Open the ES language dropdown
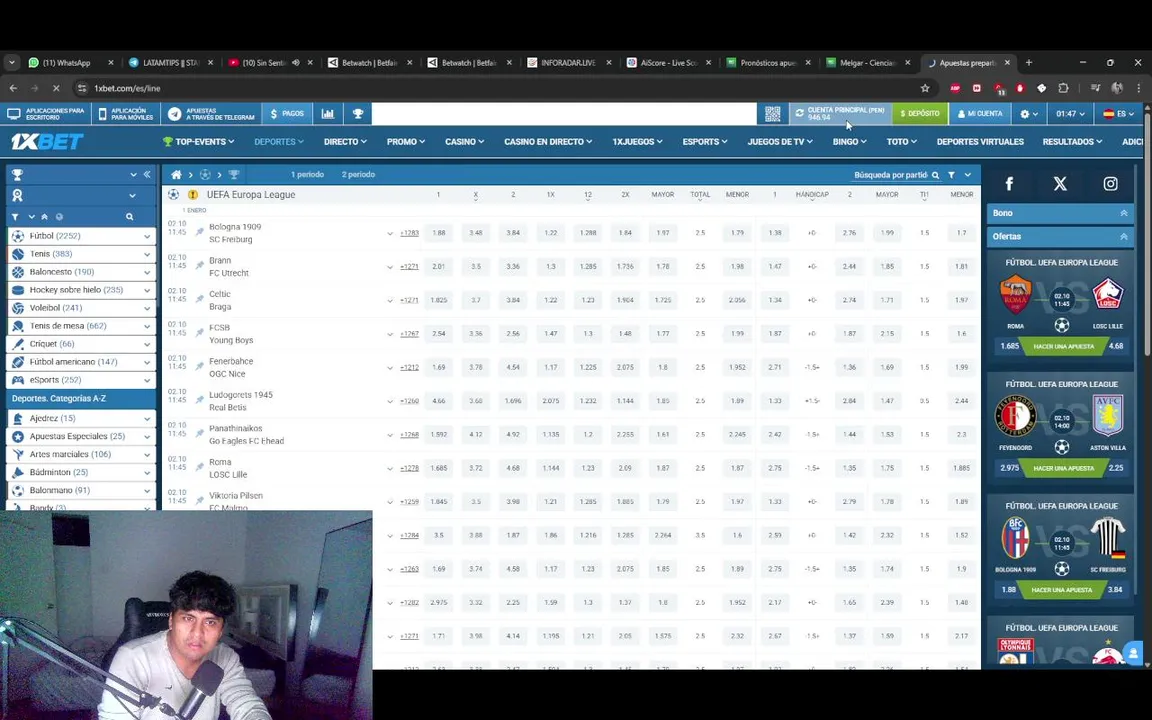Screen dimensions: 1152x720 tap(1118, 114)
